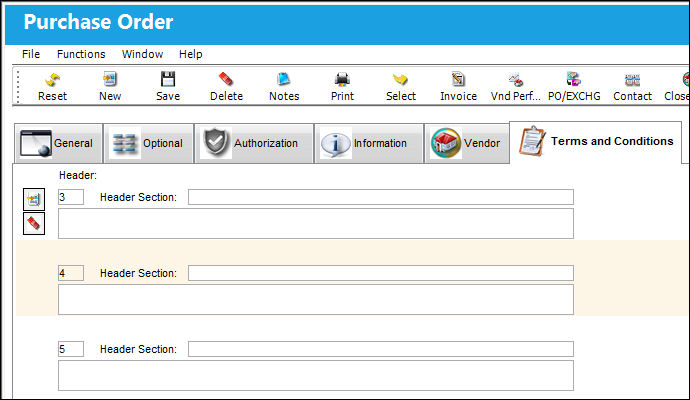Viewport: 690px width, 400px height.
Task: Open the File menu
Action: click(x=31, y=54)
